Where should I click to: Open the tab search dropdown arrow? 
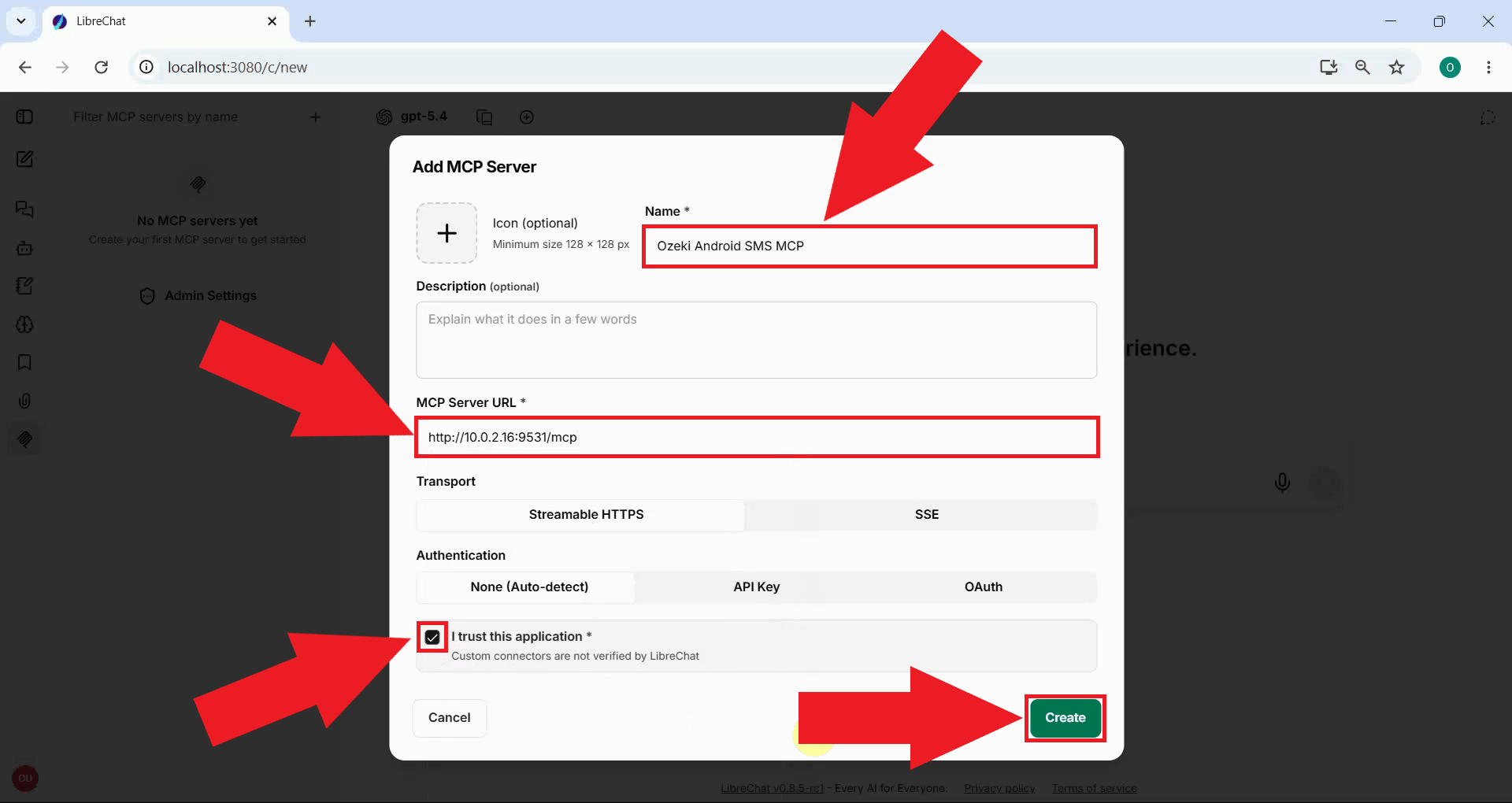tap(20, 21)
